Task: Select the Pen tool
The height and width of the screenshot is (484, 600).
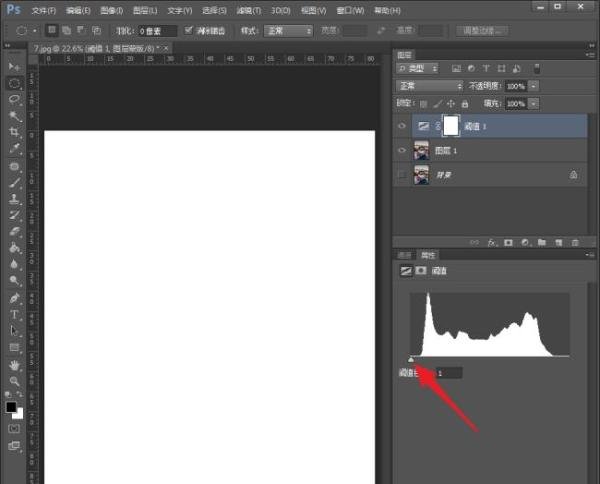Action: (14, 298)
